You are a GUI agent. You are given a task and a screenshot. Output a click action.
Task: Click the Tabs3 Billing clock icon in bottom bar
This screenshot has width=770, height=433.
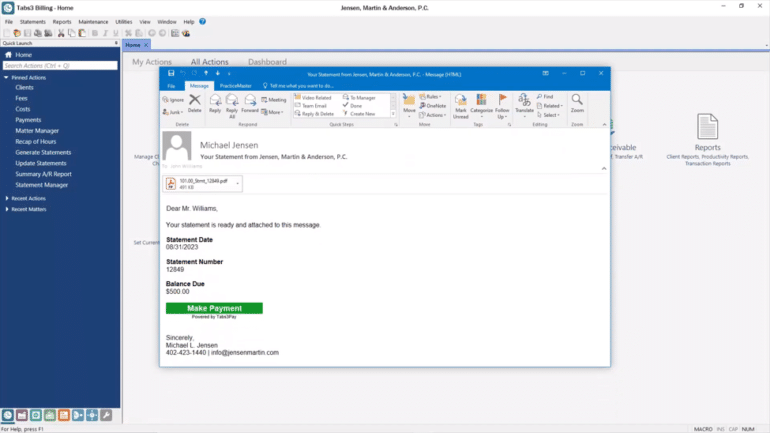7,415
